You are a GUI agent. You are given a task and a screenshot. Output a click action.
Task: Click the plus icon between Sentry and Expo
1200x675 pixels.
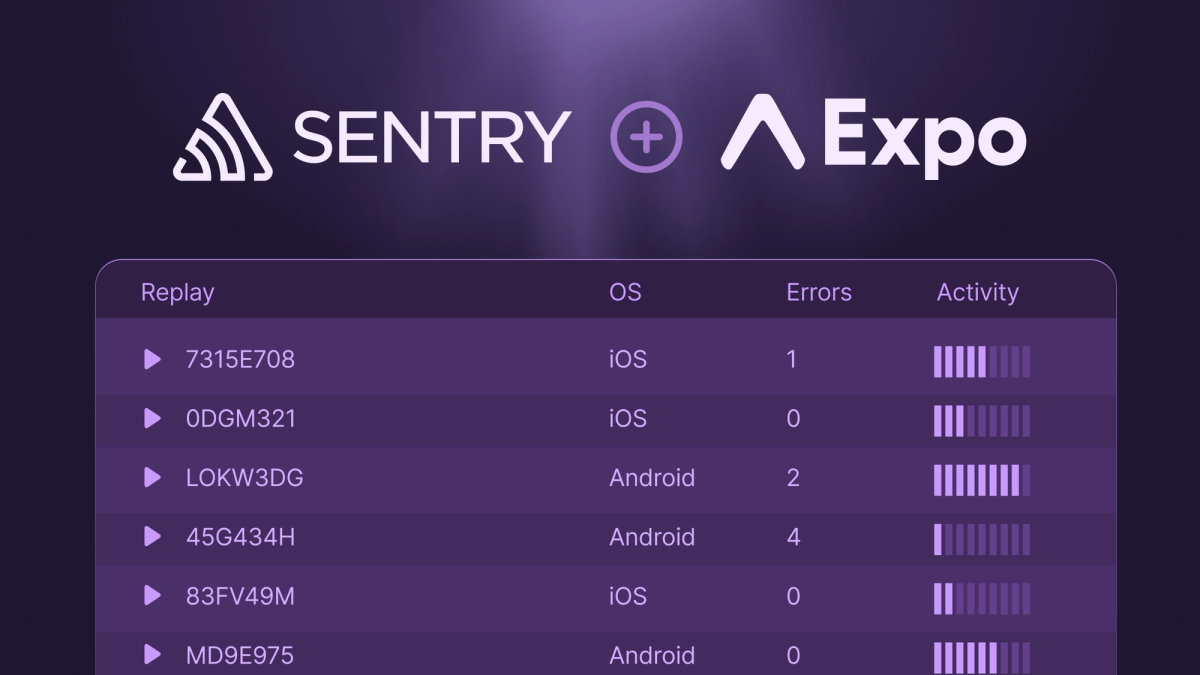coord(648,136)
